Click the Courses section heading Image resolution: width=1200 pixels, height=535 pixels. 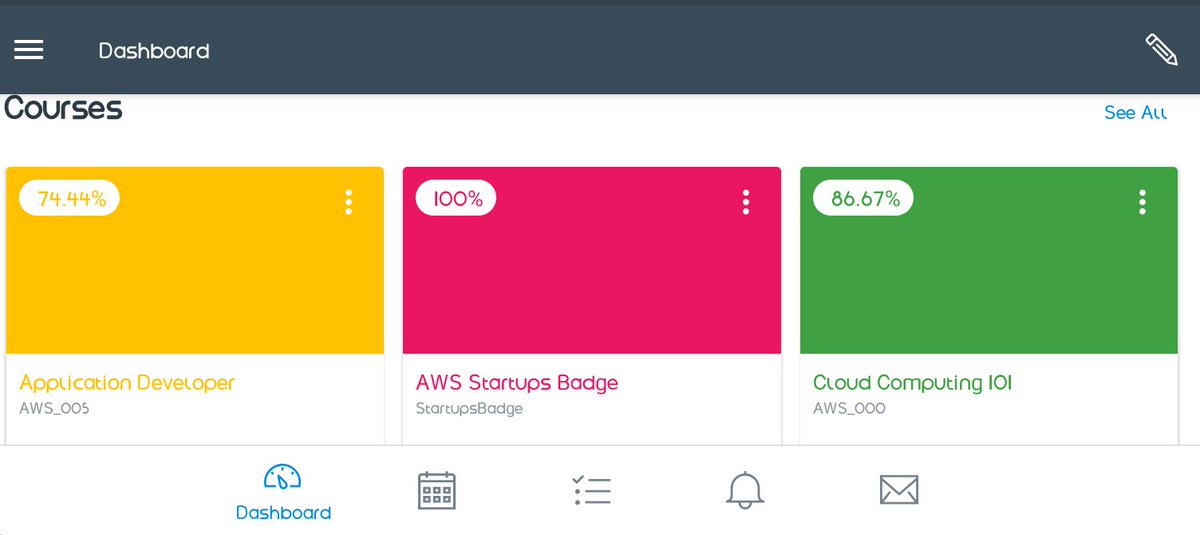[63, 108]
